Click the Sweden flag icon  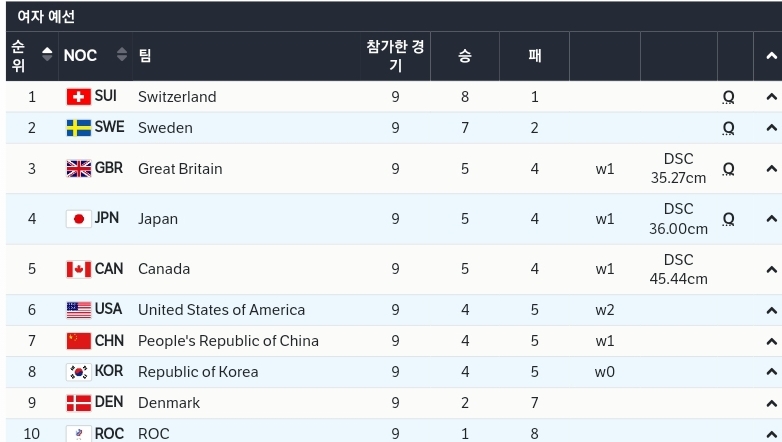79,128
